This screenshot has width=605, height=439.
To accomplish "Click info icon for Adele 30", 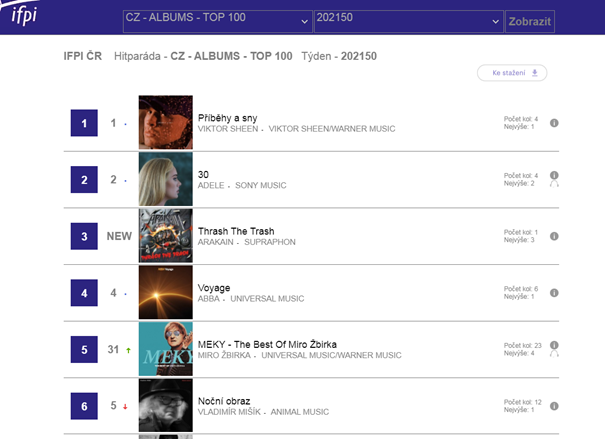I will coord(554,175).
